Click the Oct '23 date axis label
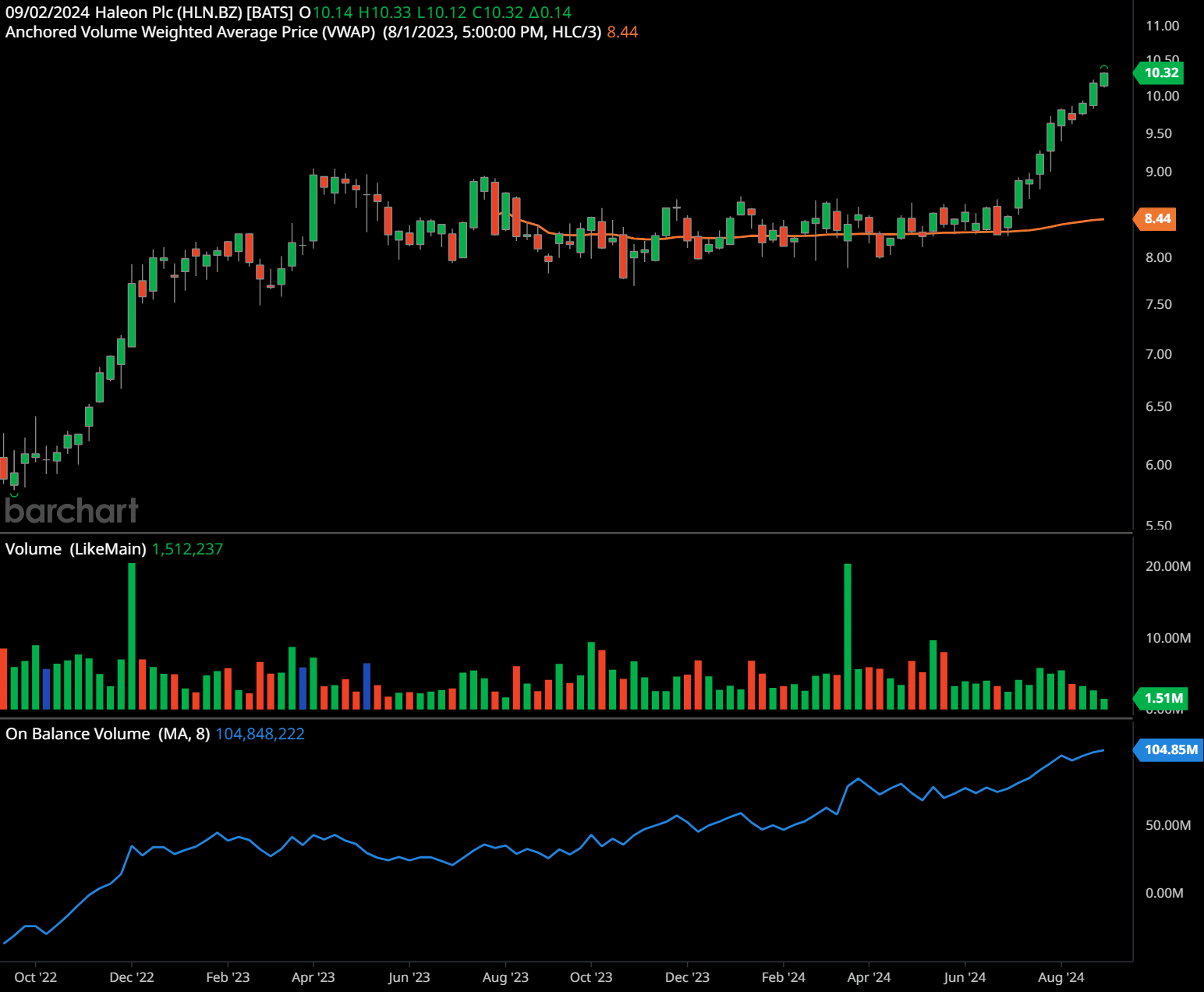 pos(591,977)
